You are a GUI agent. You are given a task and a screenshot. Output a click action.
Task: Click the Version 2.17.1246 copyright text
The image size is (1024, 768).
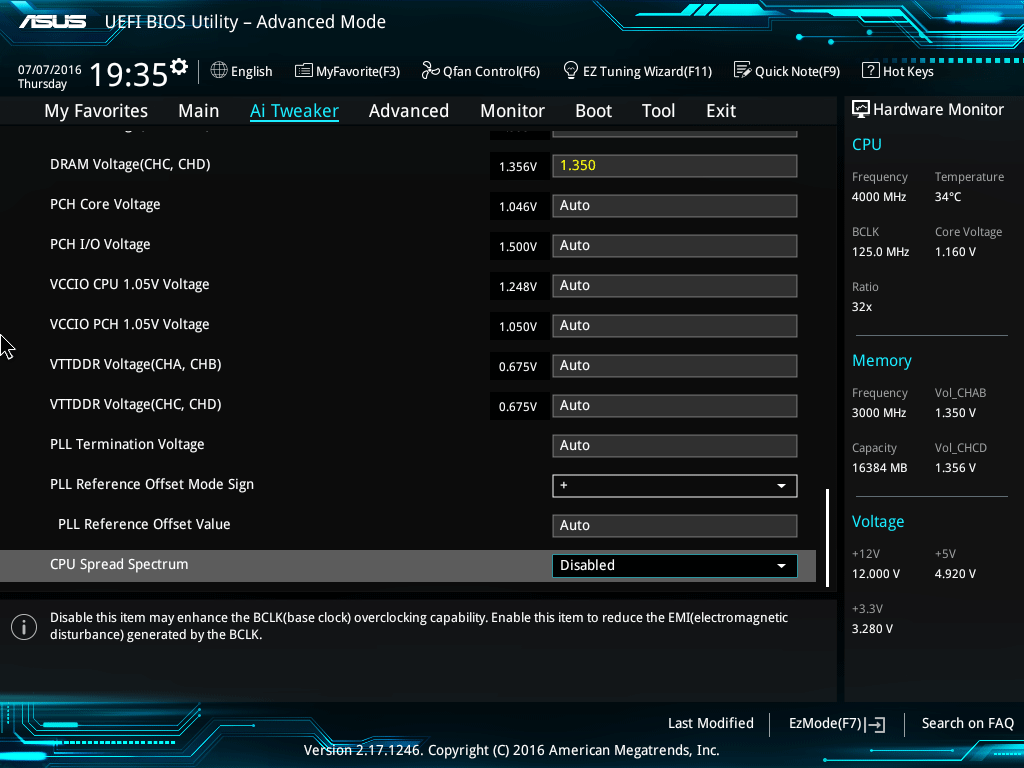511,750
